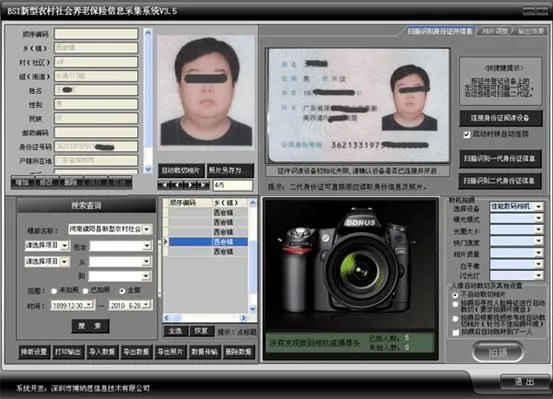Viewport: 553px width, 399px height.
Task: Open the 曝光模式 dropdown
Action: pyautogui.click(x=539, y=219)
